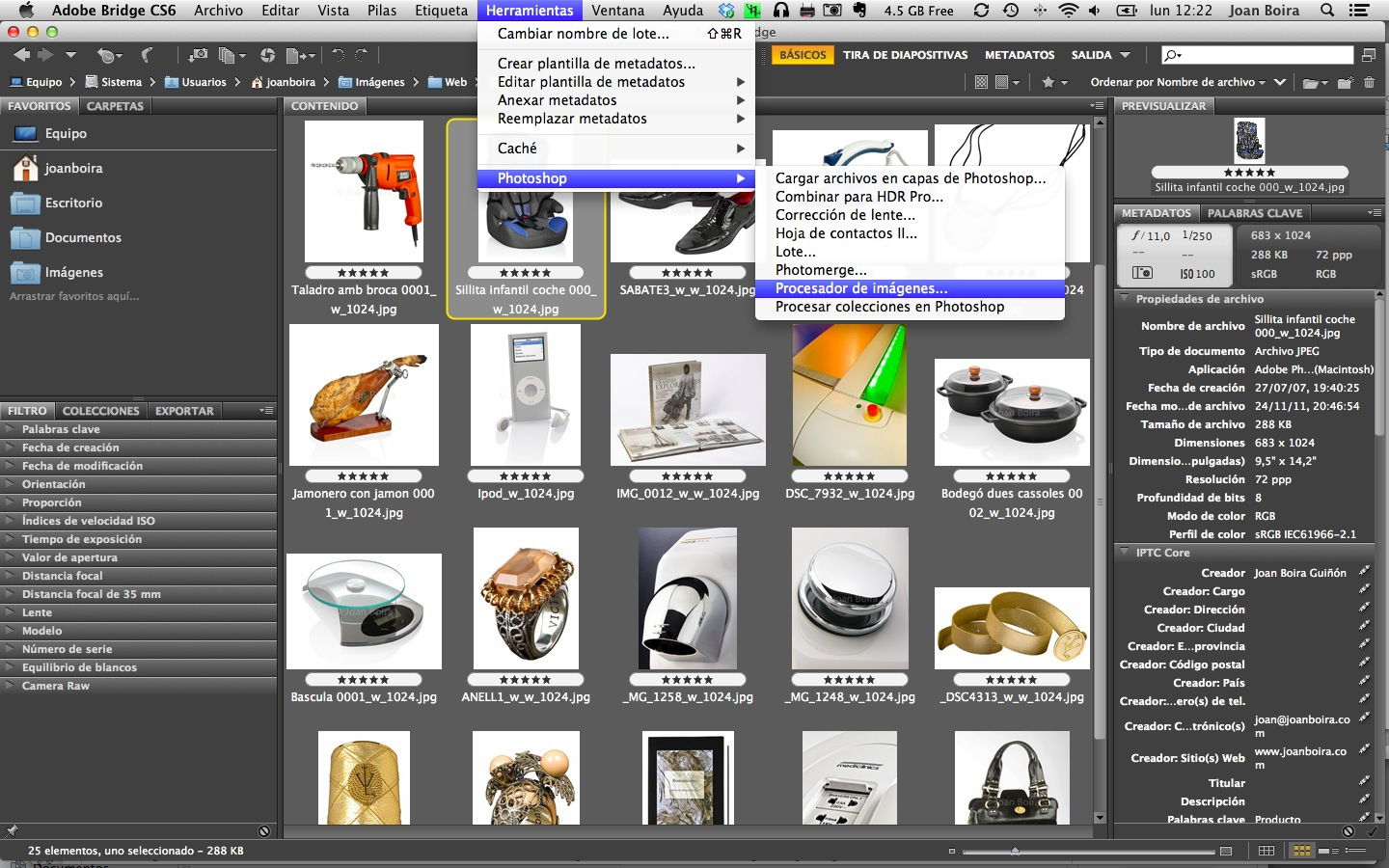
Task: Go to Escritorio in Favoritos
Action: 73,203
